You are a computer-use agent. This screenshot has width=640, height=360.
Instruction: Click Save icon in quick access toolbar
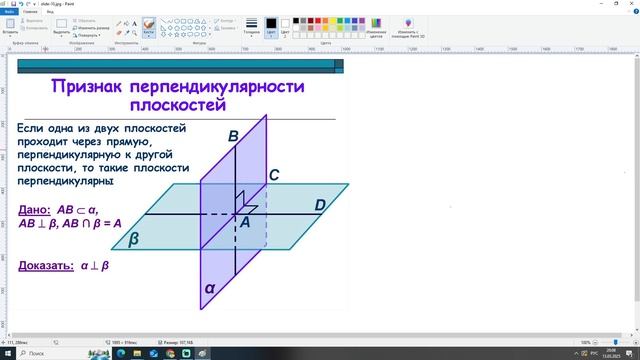click(13, 4)
